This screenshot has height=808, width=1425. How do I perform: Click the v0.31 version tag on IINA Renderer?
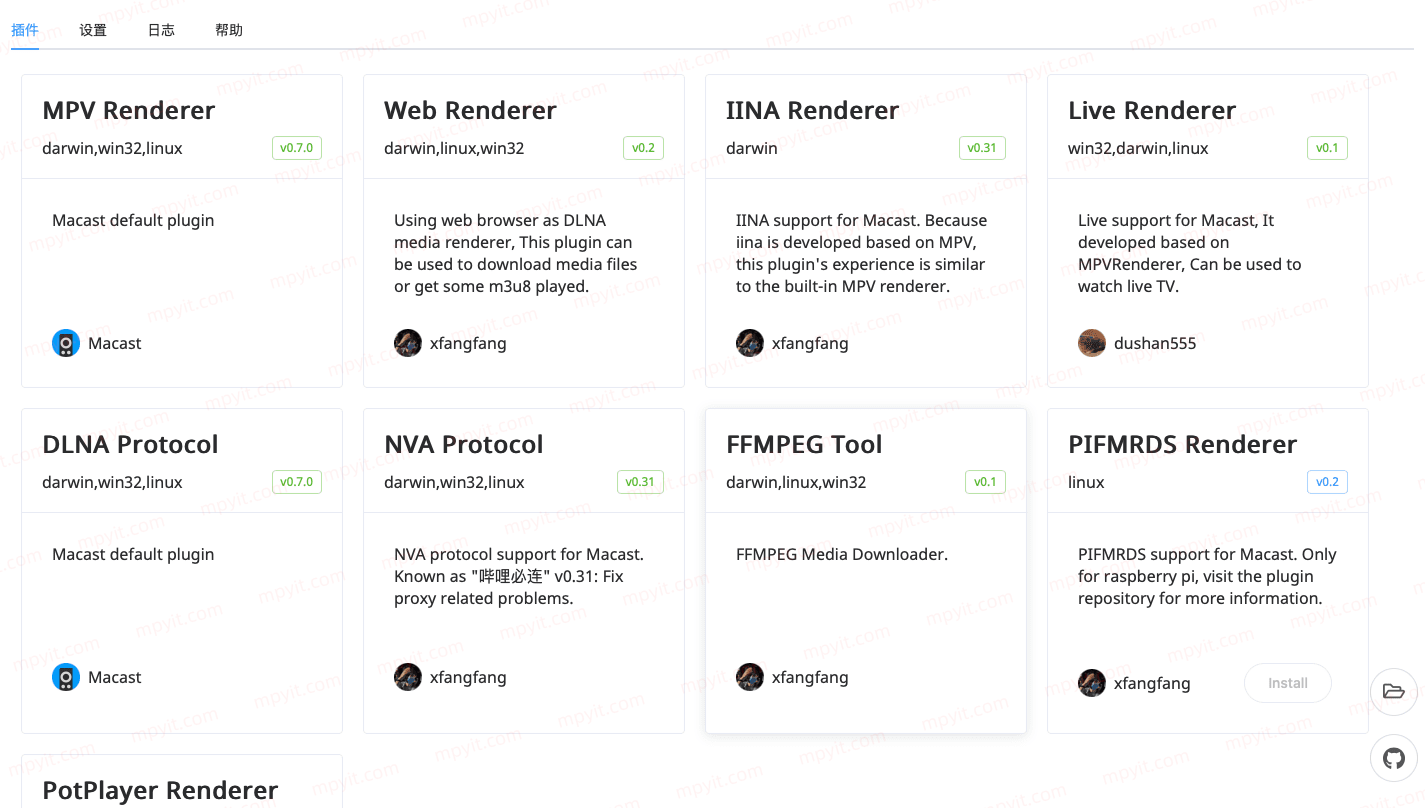point(982,148)
